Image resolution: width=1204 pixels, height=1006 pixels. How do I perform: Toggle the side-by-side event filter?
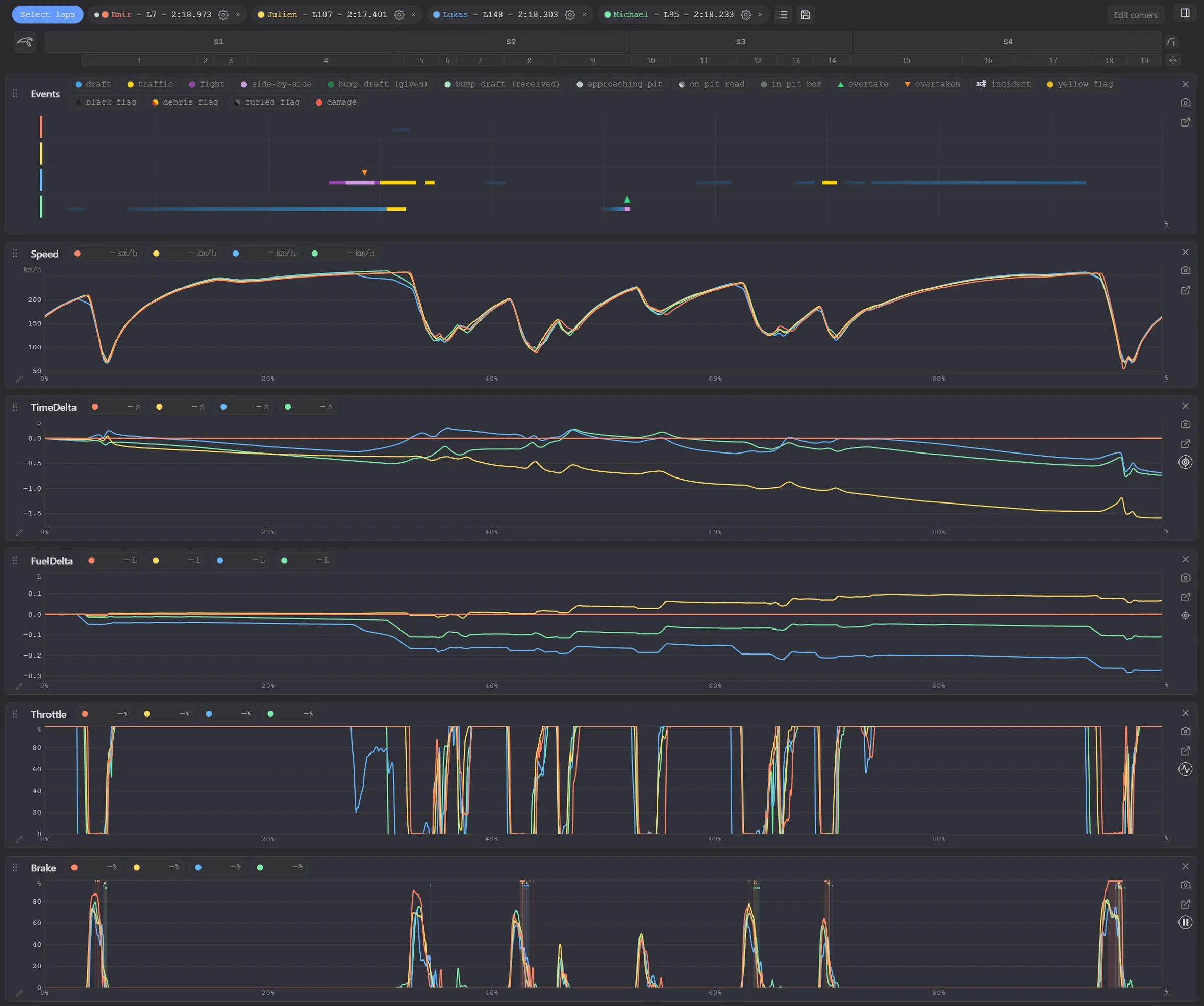277,84
